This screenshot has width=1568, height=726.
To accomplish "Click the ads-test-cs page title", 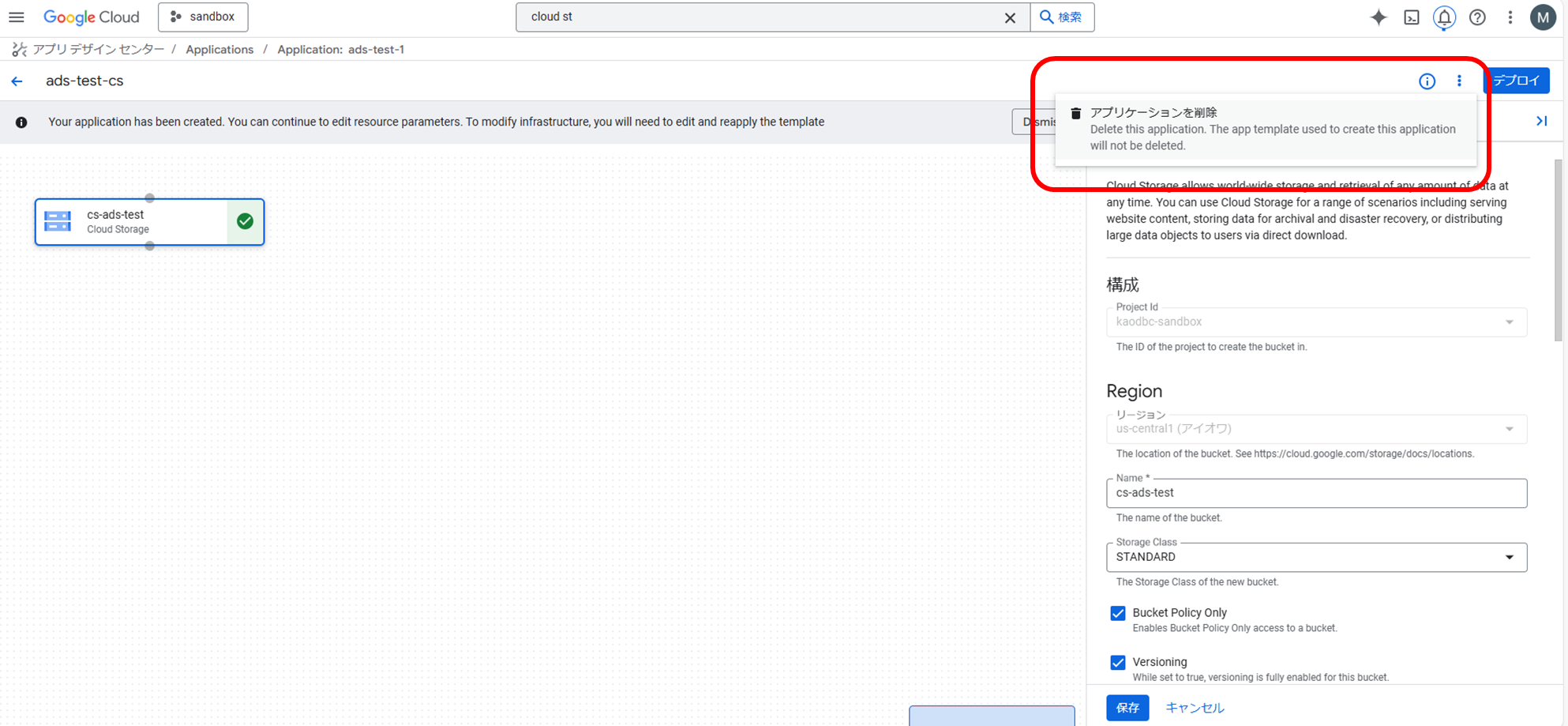I will [84, 81].
